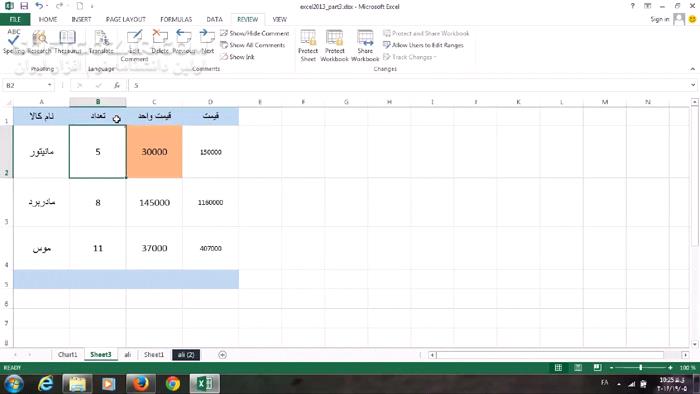
Task: Click Allow Users to Edit Ranges
Action: [423, 45]
